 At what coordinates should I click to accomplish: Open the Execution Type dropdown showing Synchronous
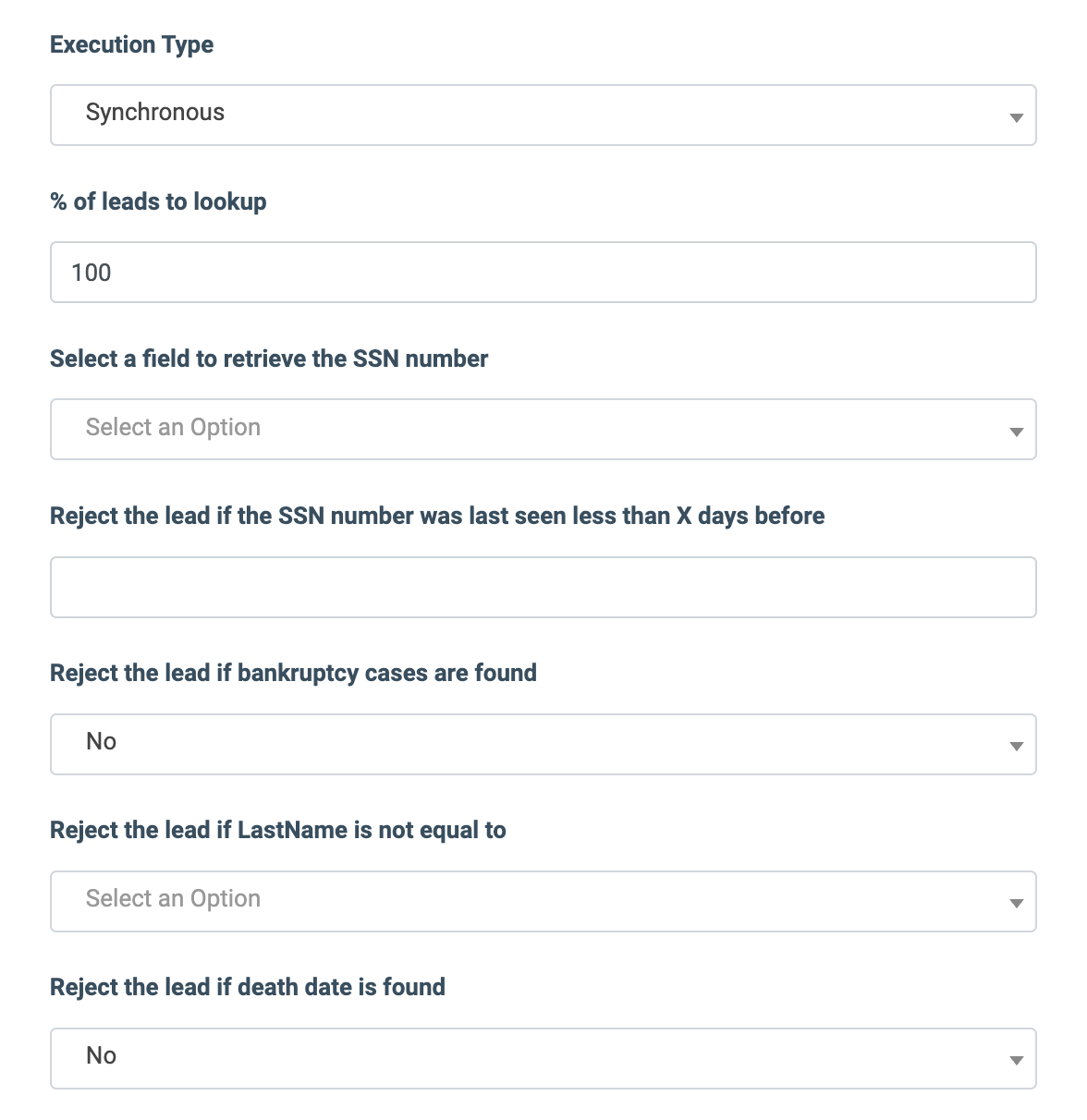(x=543, y=116)
